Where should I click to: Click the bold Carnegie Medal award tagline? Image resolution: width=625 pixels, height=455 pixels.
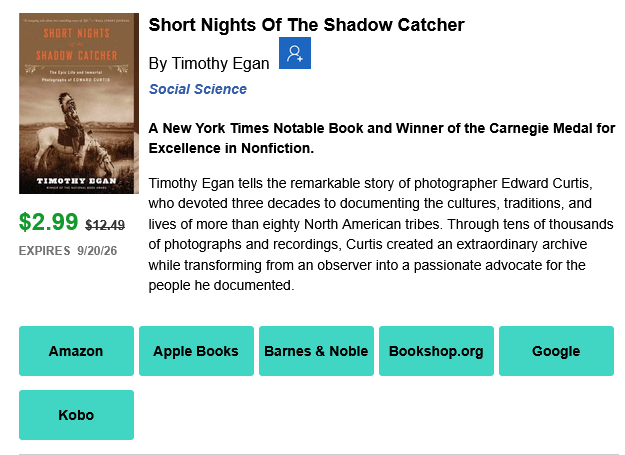pyautogui.click(x=382, y=138)
